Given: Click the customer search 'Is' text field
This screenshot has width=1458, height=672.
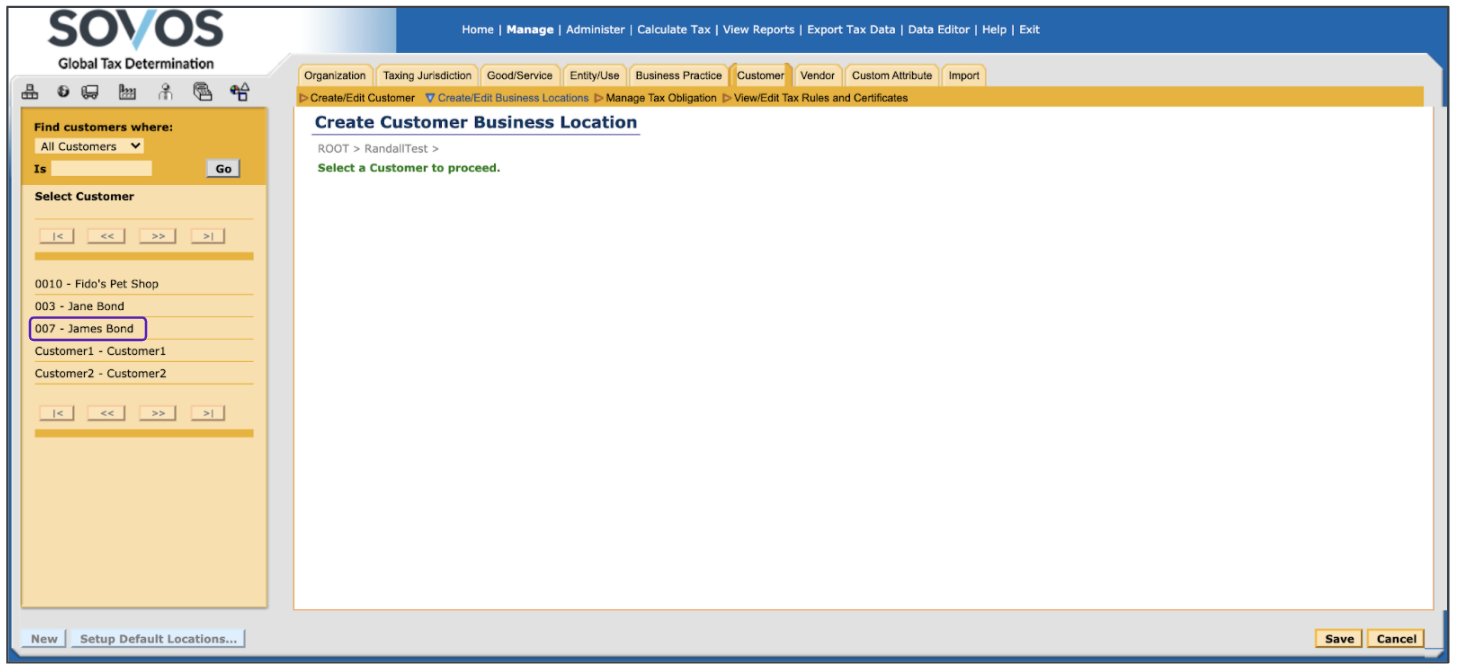Looking at the screenshot, I should tap(101, 169).
